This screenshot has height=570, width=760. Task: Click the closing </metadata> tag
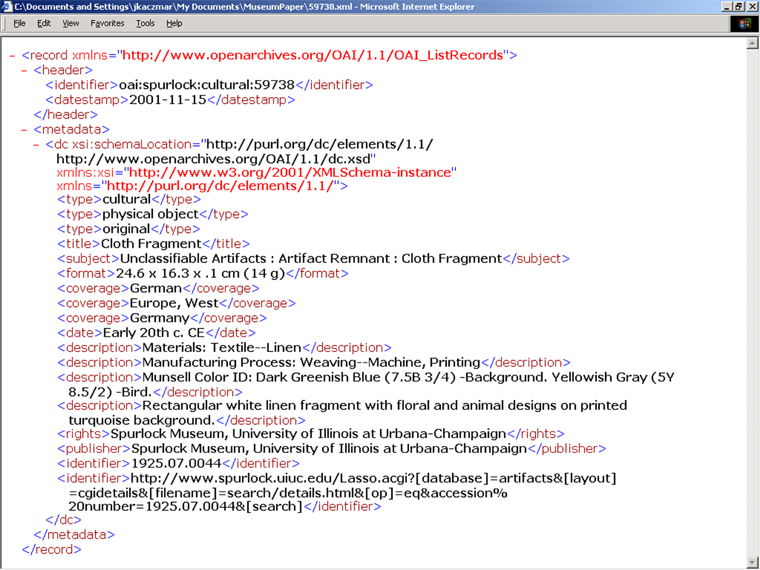point(74,535)
